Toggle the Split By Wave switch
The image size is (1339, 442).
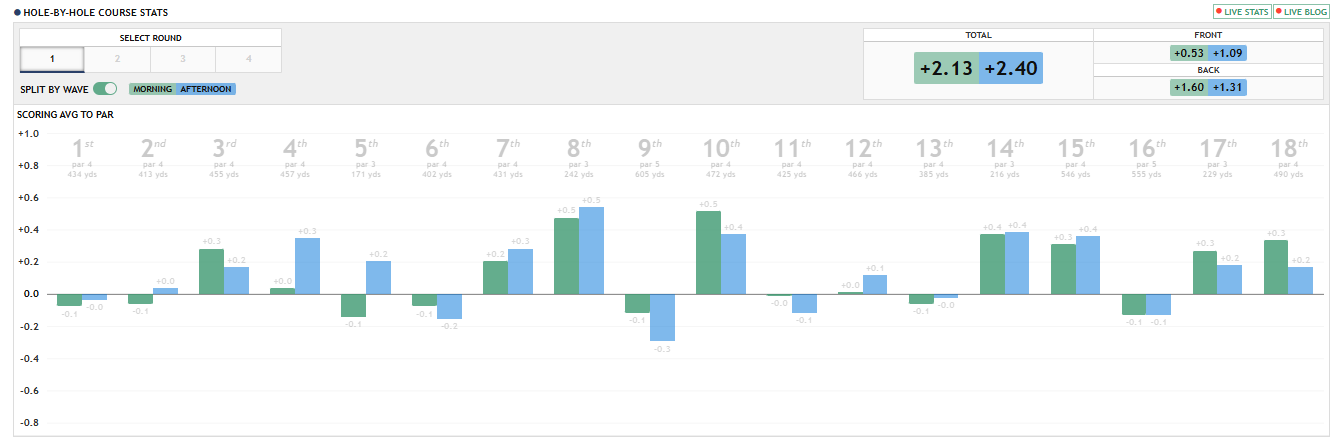pos(105,89)
